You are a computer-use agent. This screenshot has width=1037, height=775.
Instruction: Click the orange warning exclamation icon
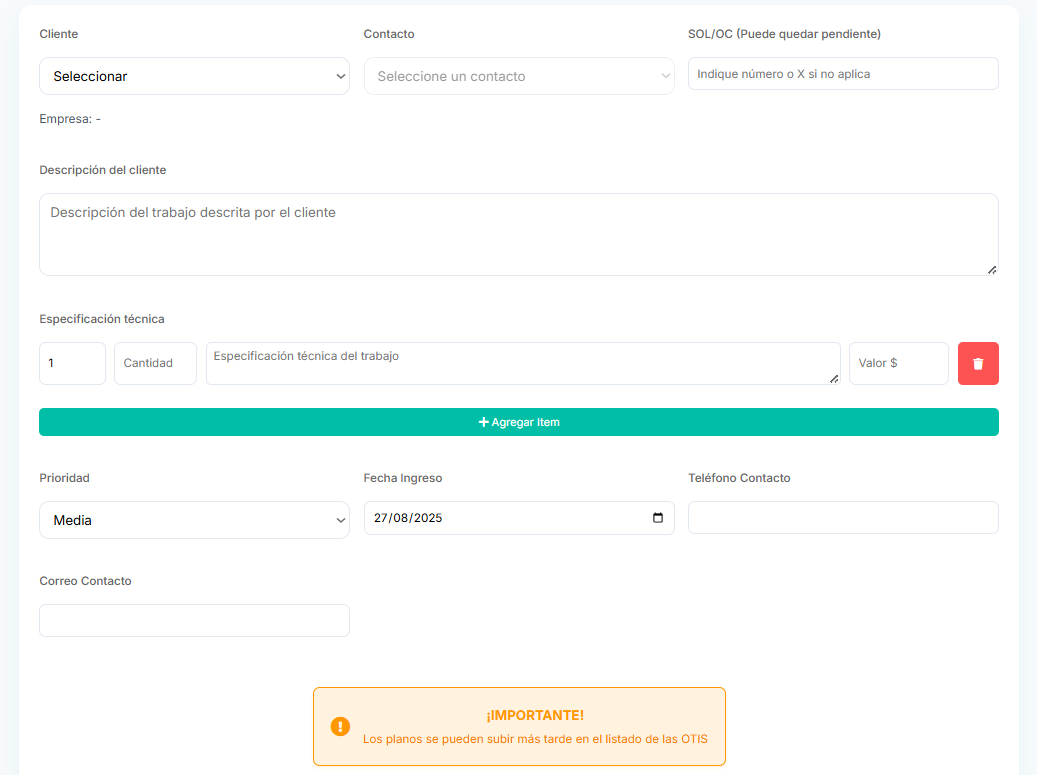coord(340,726)
